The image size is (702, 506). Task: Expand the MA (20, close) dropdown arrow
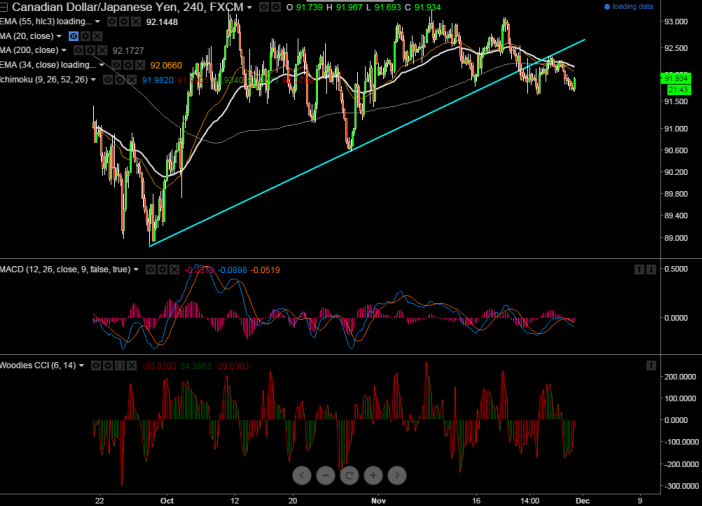coord(59,36)
